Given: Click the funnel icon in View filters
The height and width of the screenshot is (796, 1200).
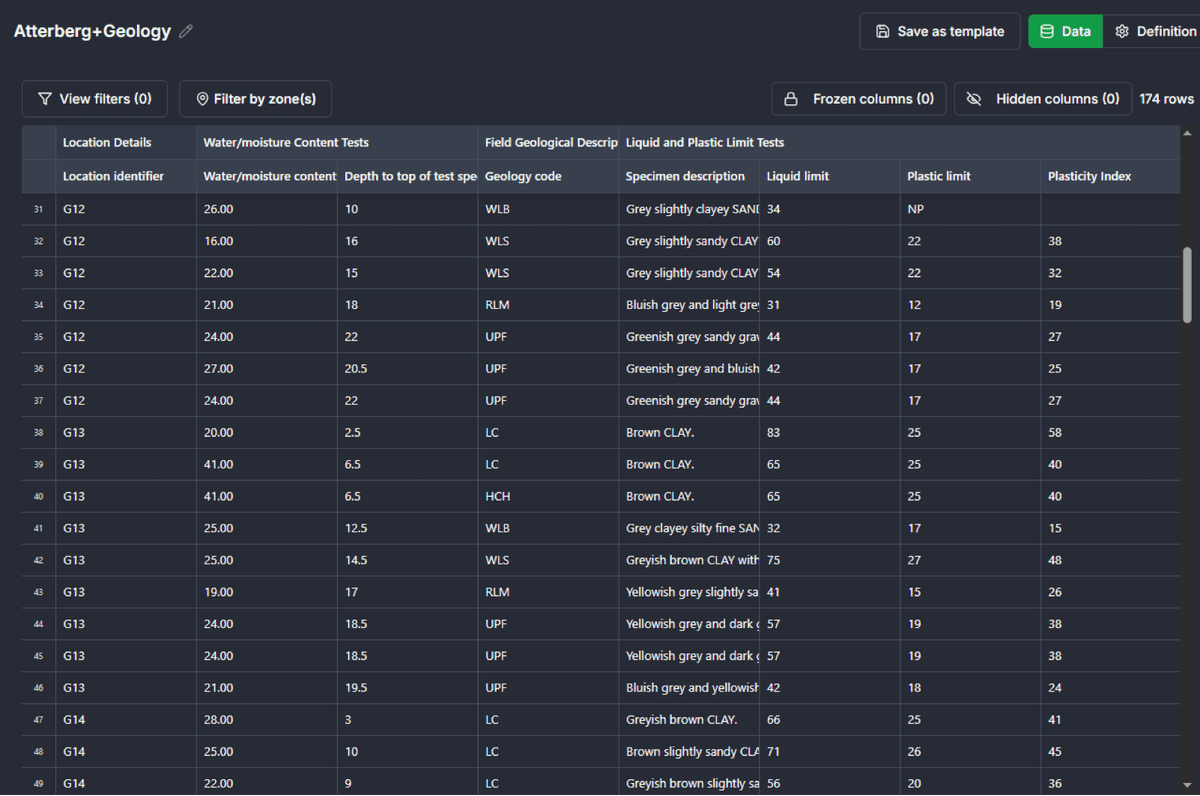Looking at the screenshot, I should pyautogui.click(x=44, y=99).
